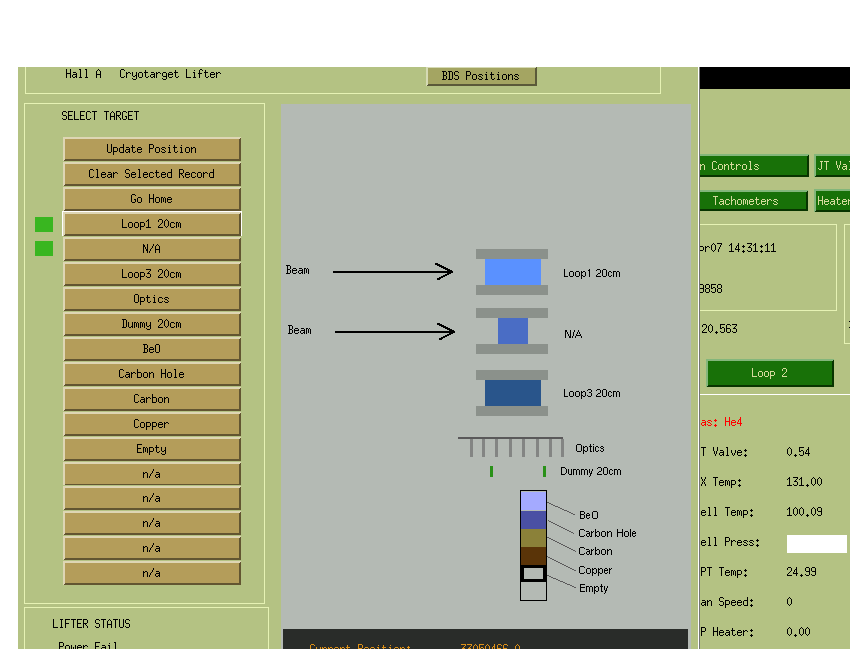Click the red He4 gas label
This screenshot has height=649, width=850.
click(x=733, y=422)
